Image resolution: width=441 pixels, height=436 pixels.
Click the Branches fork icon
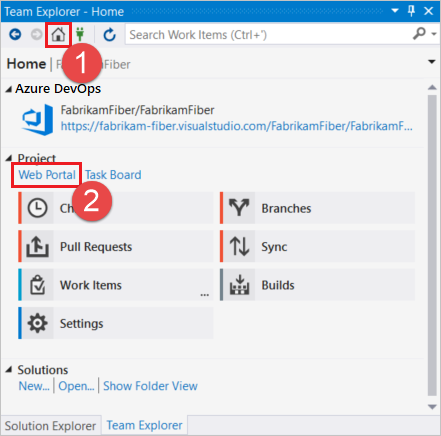pos(239,208)
